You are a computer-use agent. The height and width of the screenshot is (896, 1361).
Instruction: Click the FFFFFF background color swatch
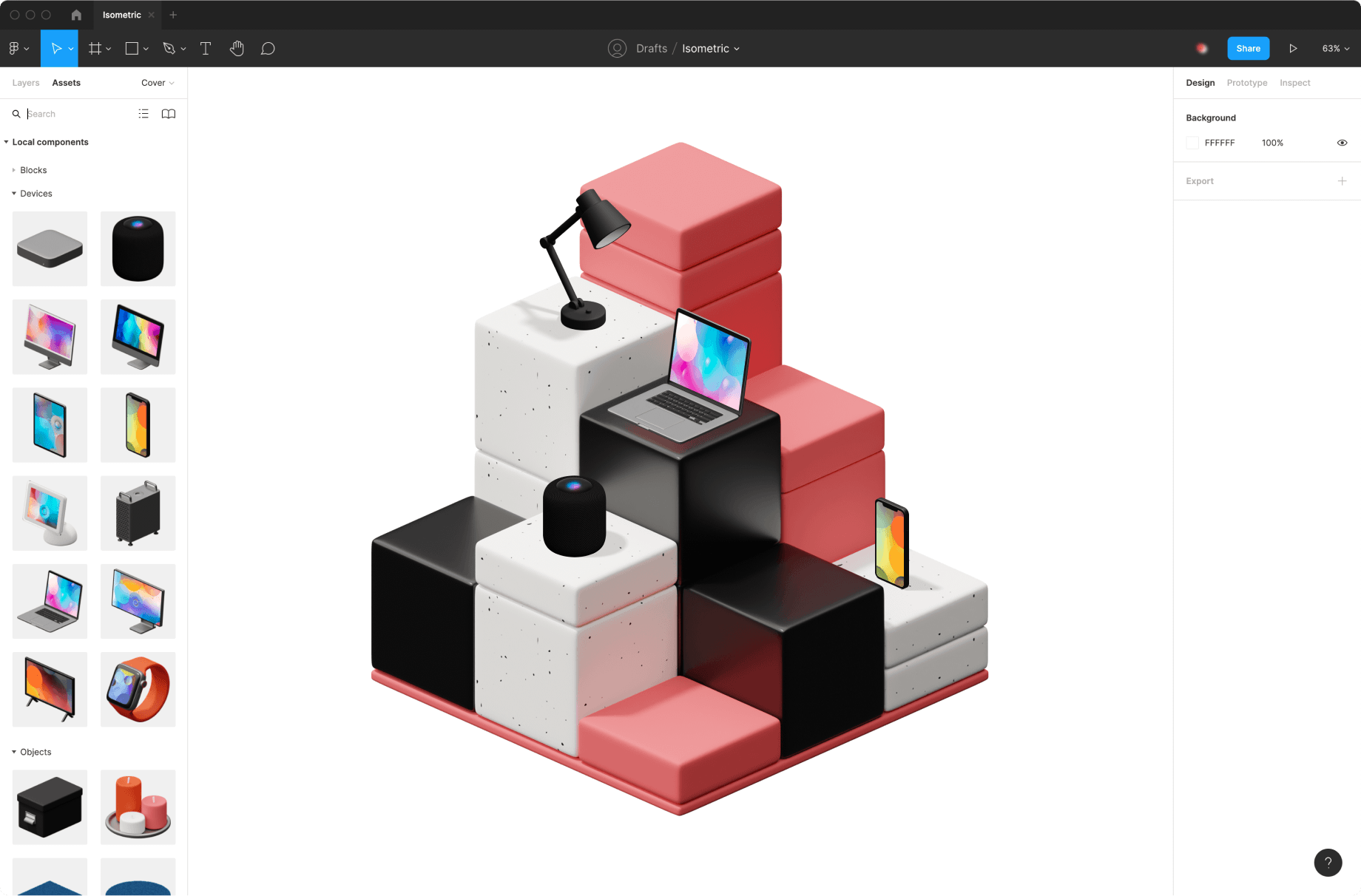(x=1192, y=143)
